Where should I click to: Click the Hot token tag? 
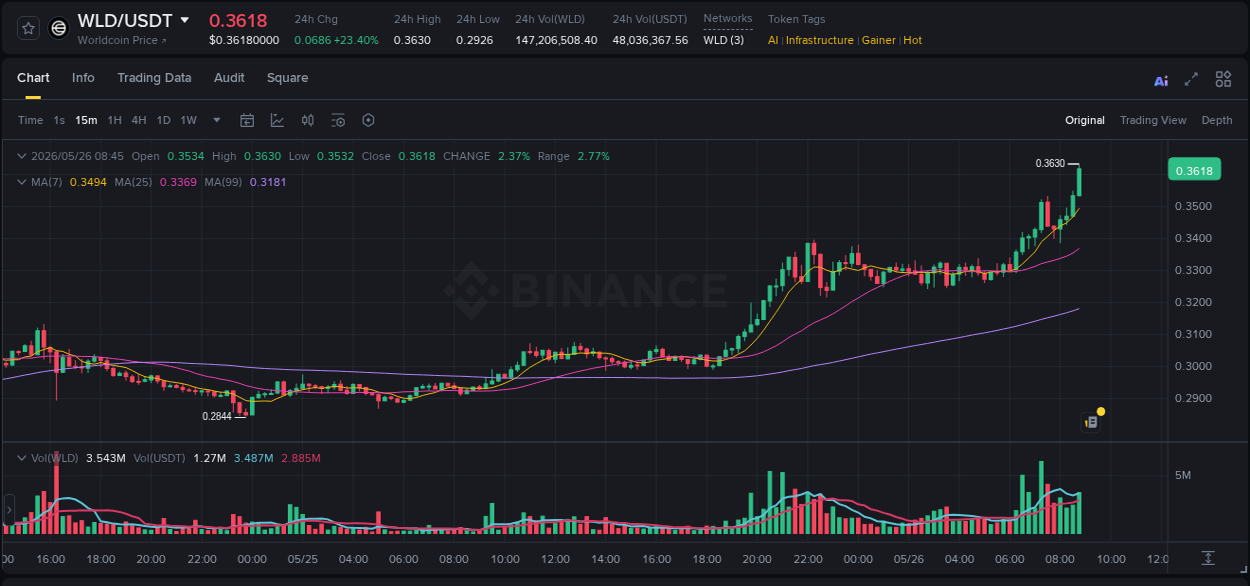(912, 40)
